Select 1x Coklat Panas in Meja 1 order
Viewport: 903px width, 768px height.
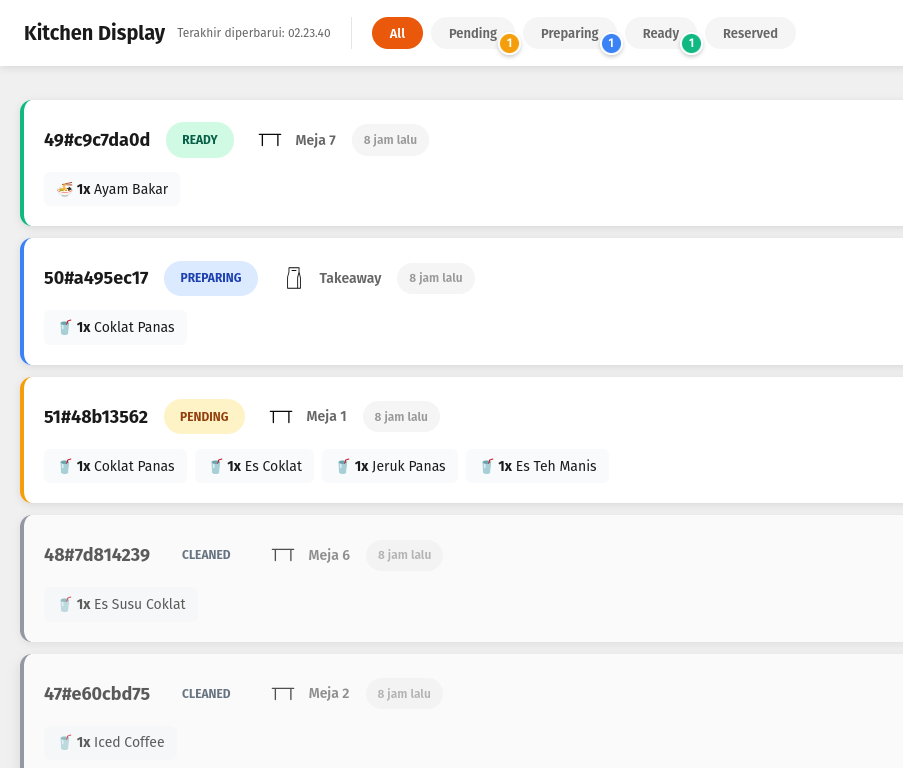115,466
